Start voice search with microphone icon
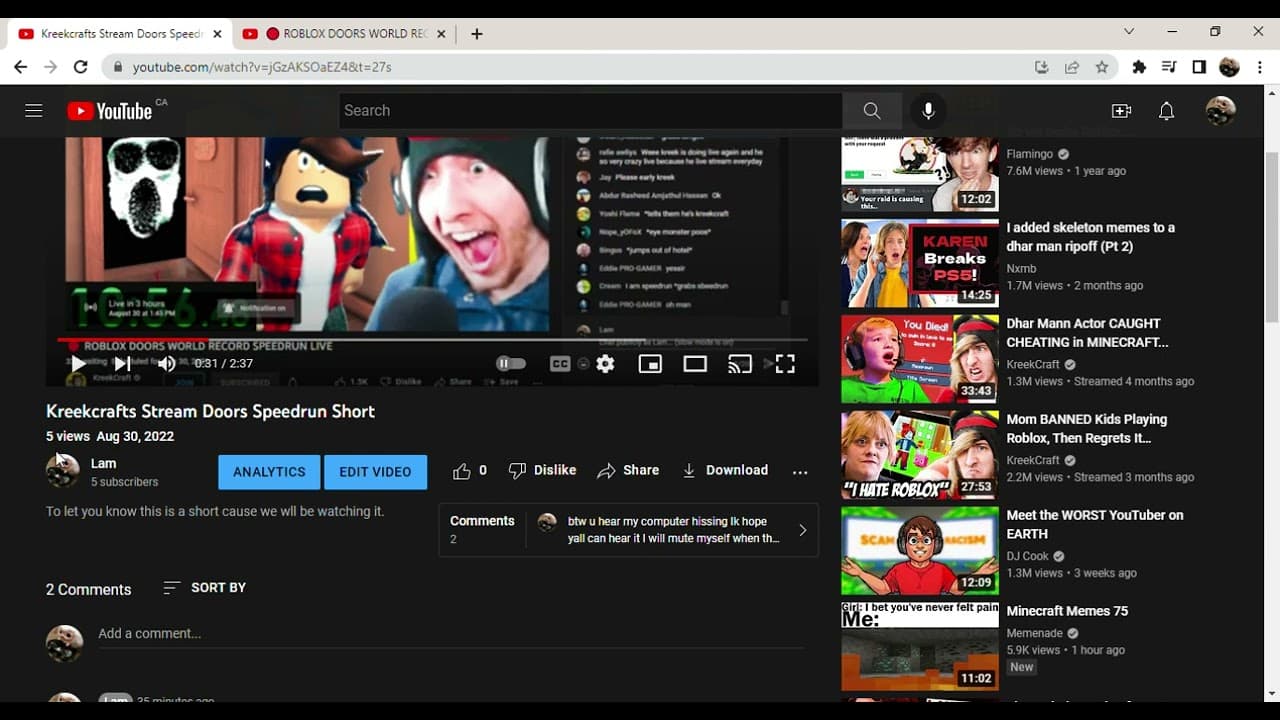Image resolution: width=1280 pixels, height=720 pixels. pyautogui.click(x=928, y=111)
